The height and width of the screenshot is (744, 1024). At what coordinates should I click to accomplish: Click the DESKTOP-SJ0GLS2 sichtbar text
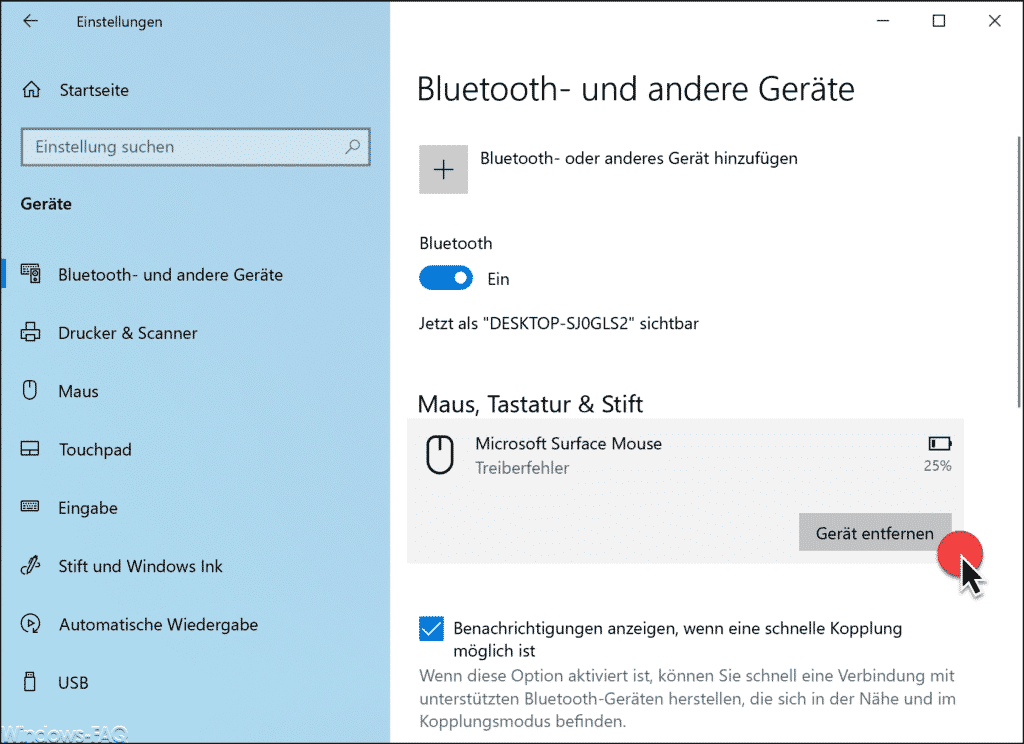(558, 323)
